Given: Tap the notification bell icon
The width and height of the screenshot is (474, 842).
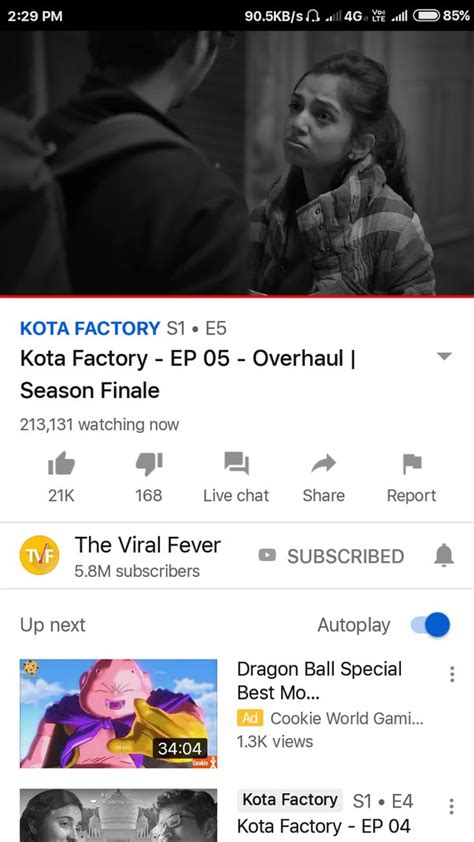Looking at the screenshot, I should coord(444,555).
